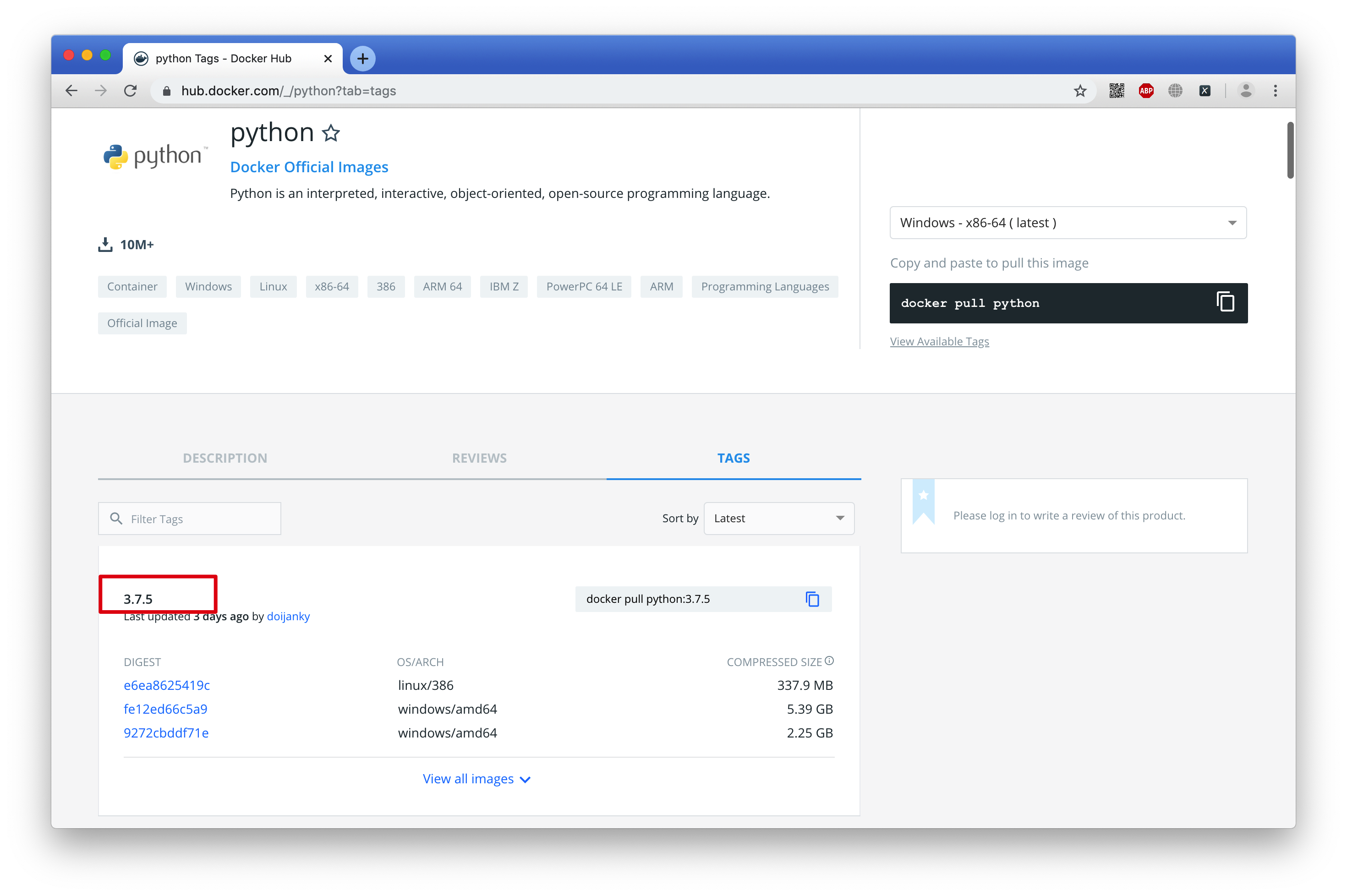Click View Available Tags link

pyautogui.click(x=939, y=341)
